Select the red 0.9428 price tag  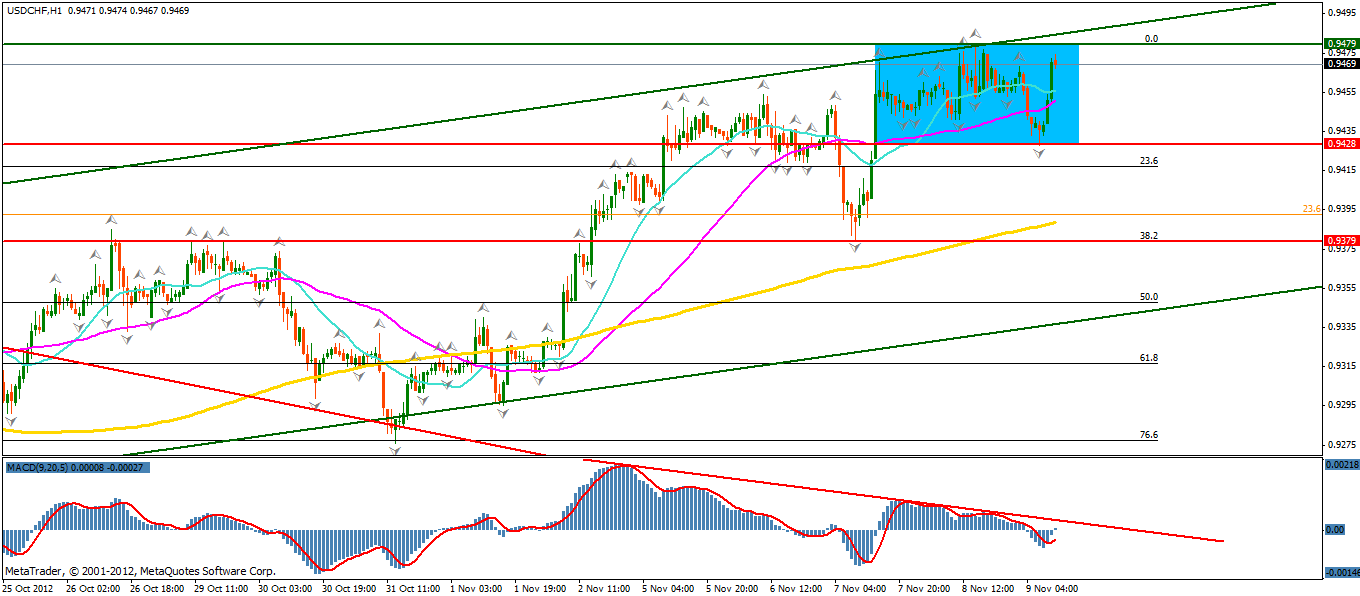click(x=1340, y=144)
